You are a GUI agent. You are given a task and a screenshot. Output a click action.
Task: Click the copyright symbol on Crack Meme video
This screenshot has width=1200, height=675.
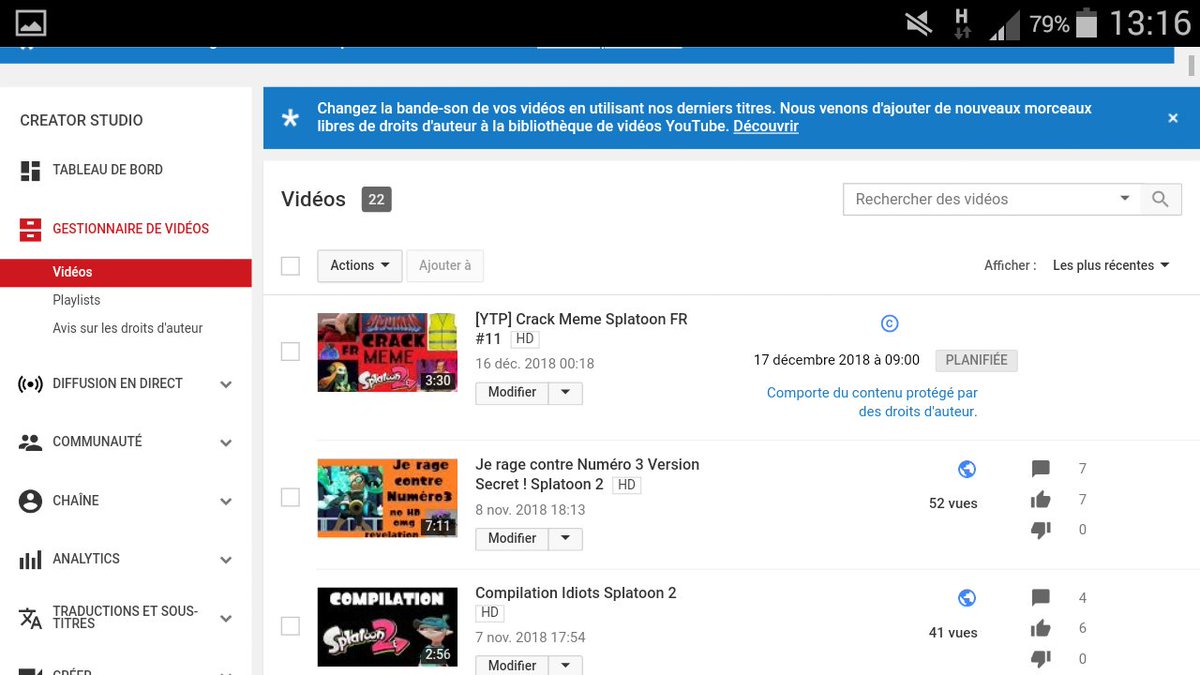tap(889, 323)
